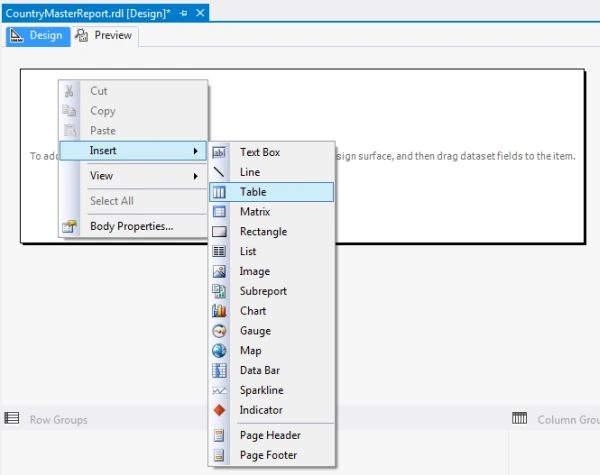The height and width of the screenshot is (475, 600).
Task: Click the Copy pages icon
Action: point(69,111)
